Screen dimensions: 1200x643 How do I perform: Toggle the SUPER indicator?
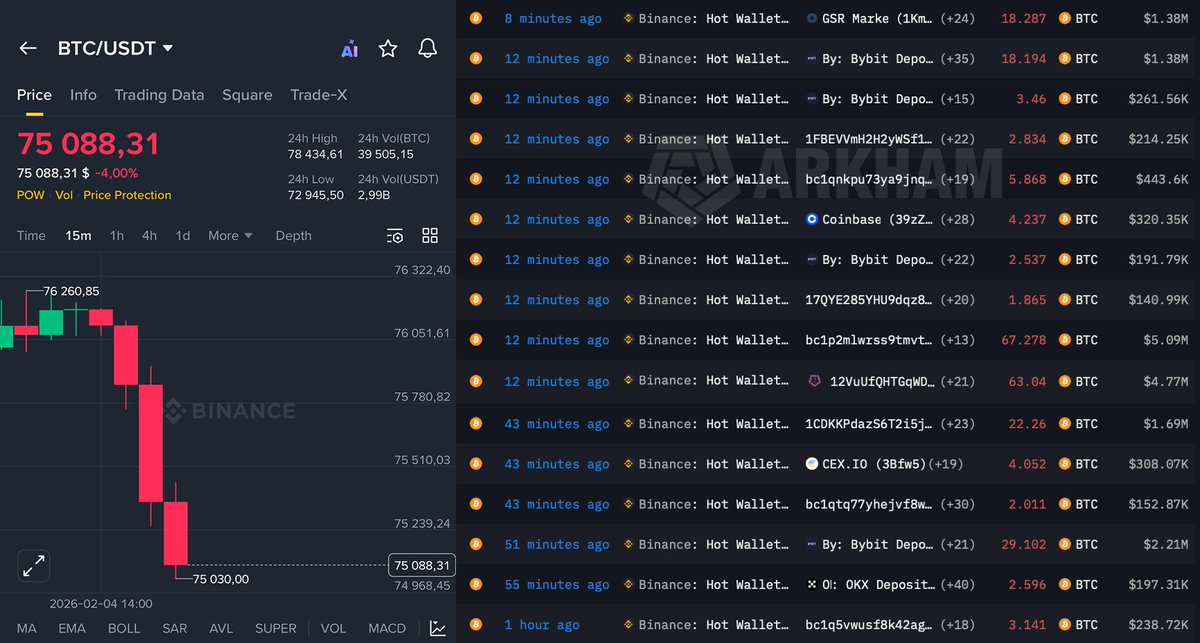pyautogui.click(x=276, y=629)
